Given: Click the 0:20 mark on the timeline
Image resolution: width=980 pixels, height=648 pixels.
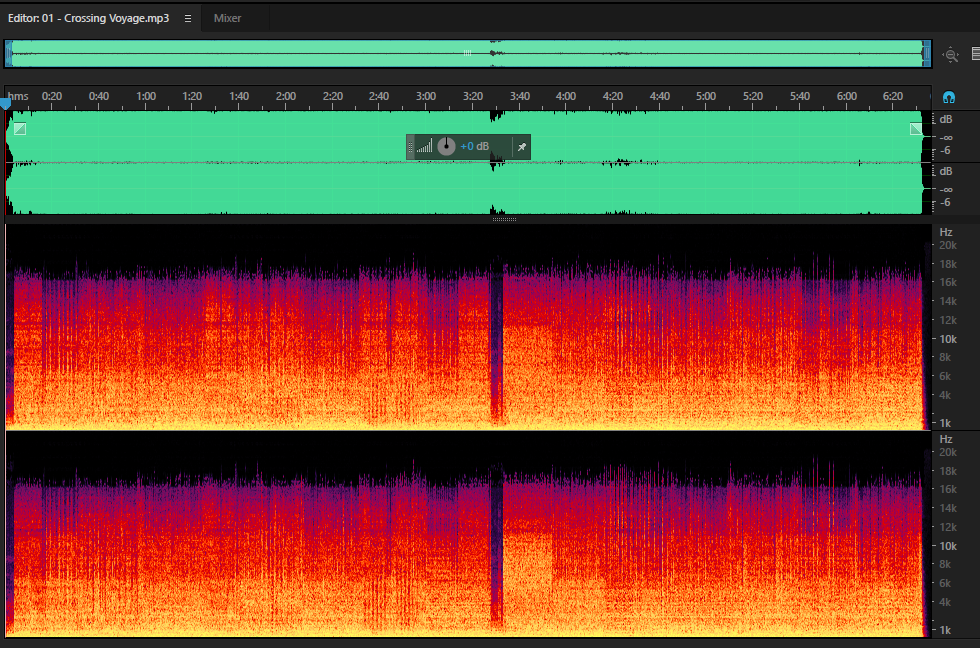Looking at the screenshot, I should pyautogui.click(x=52, y=96).
